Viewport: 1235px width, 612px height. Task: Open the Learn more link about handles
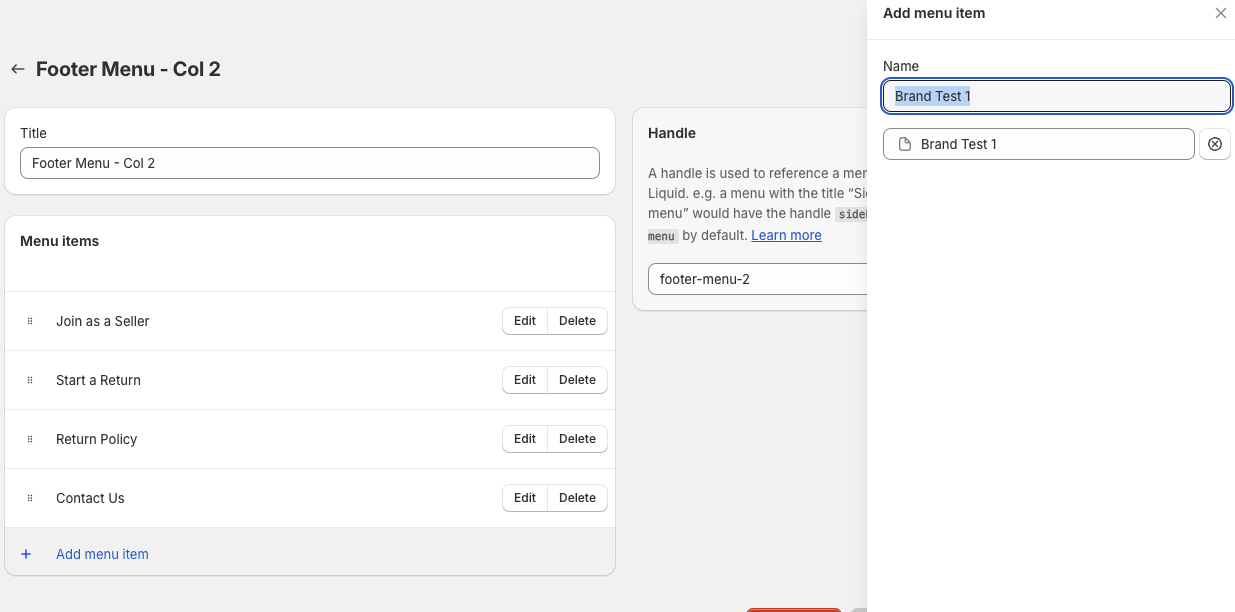coord(786,235)
